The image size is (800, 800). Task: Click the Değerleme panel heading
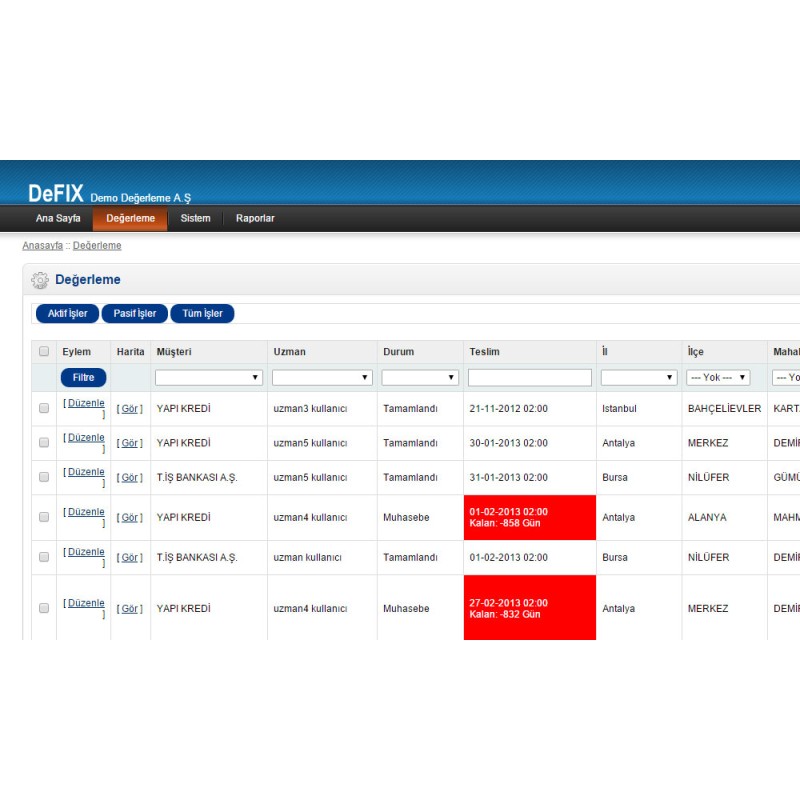[x=88, y=280]
